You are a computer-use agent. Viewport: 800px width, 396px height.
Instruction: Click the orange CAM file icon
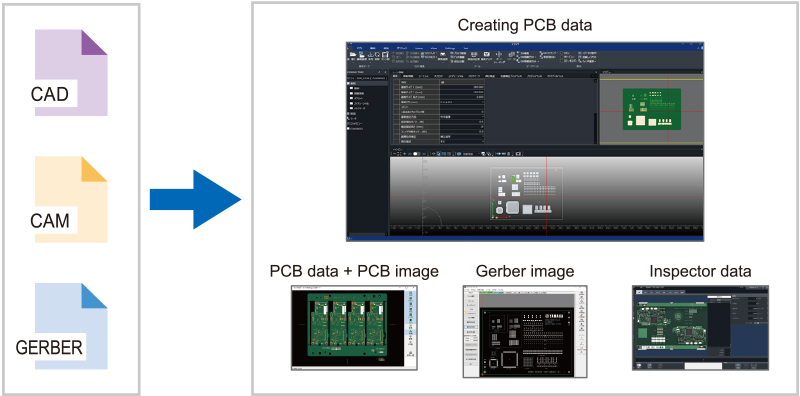point(71,199)
